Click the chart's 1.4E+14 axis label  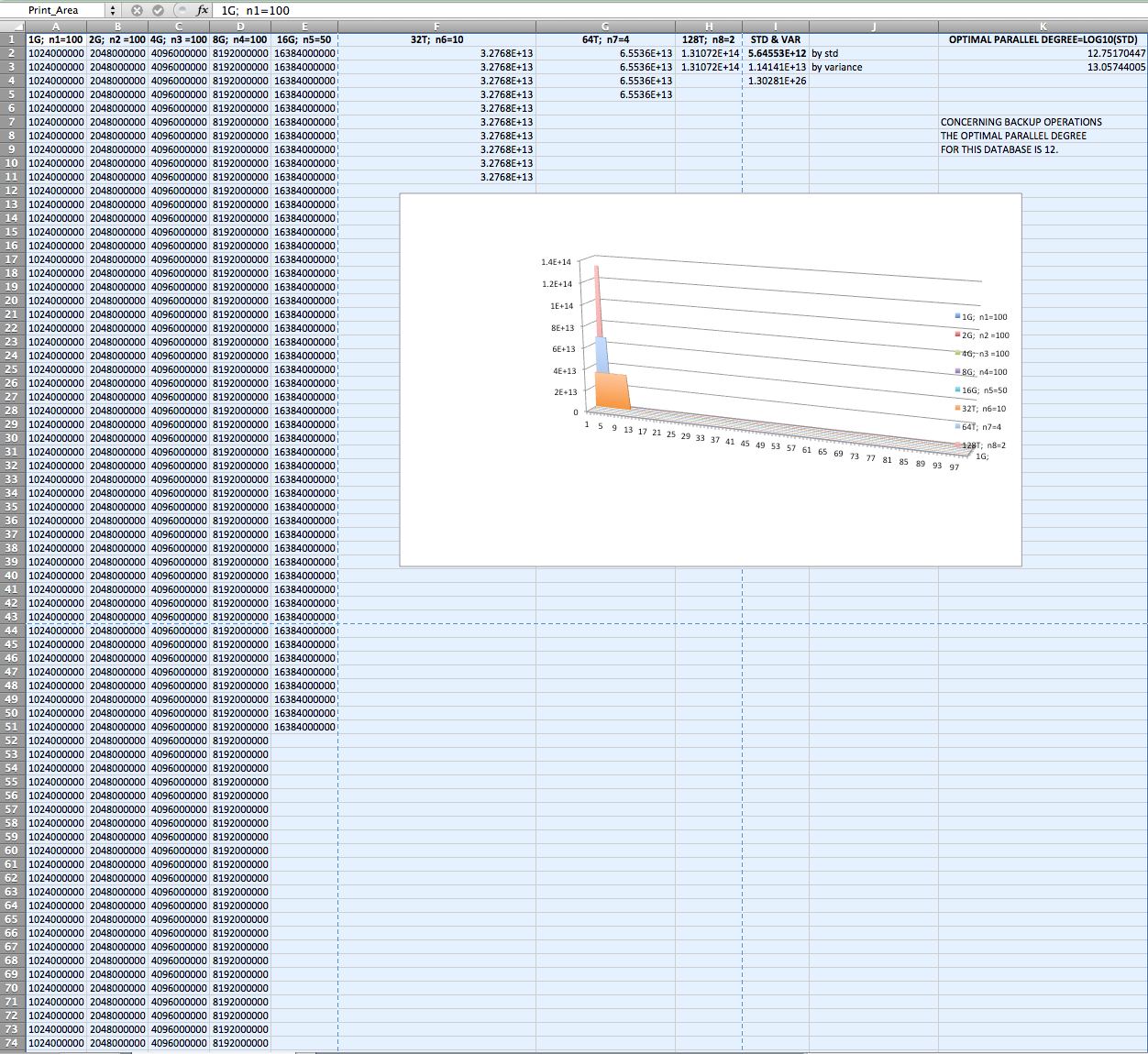click(556, 262)
